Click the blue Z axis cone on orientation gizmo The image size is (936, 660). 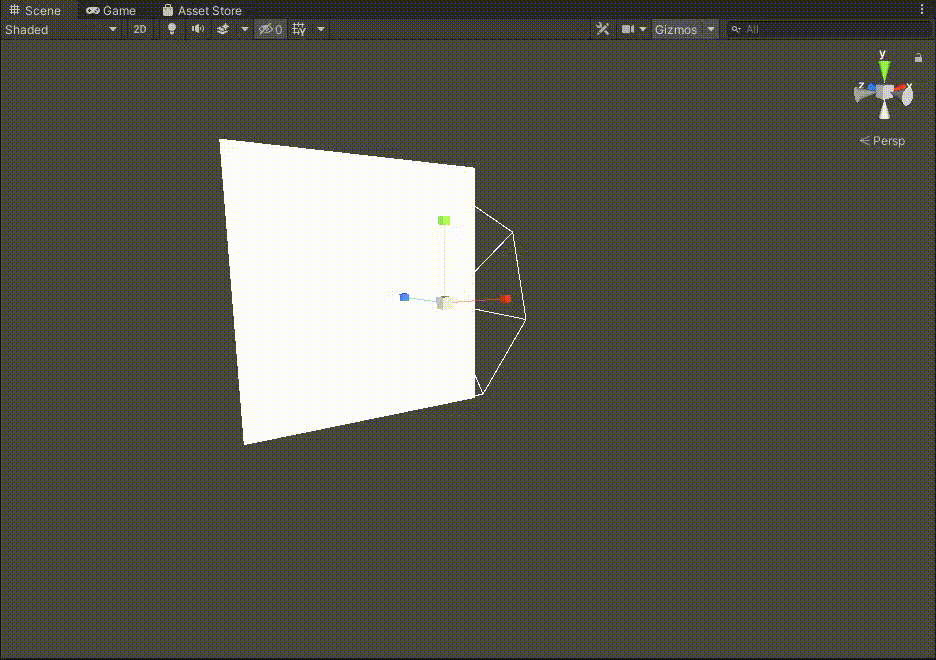click(x=872, y=88)
